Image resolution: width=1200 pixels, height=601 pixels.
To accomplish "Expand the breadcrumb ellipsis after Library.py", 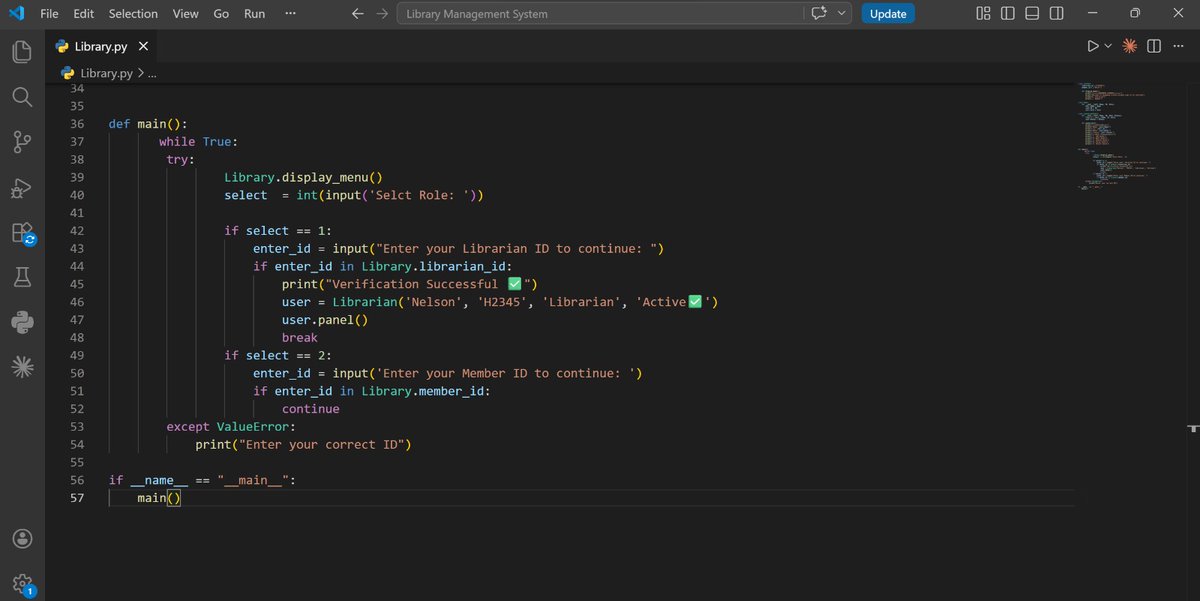I will coord(152,73).
